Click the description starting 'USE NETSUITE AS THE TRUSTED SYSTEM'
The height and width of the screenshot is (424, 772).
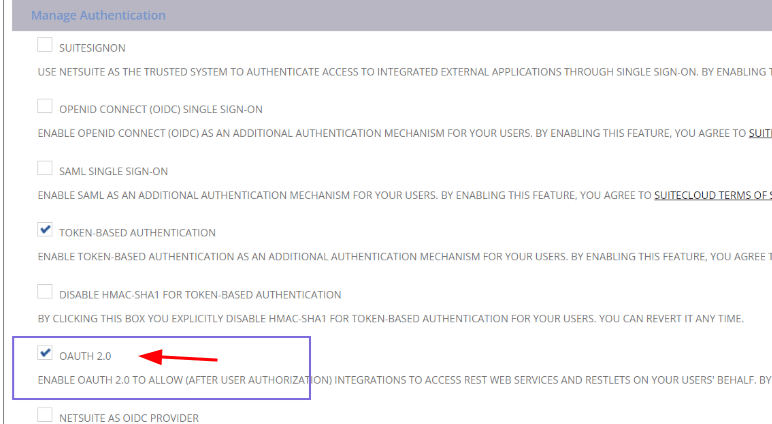404,72
